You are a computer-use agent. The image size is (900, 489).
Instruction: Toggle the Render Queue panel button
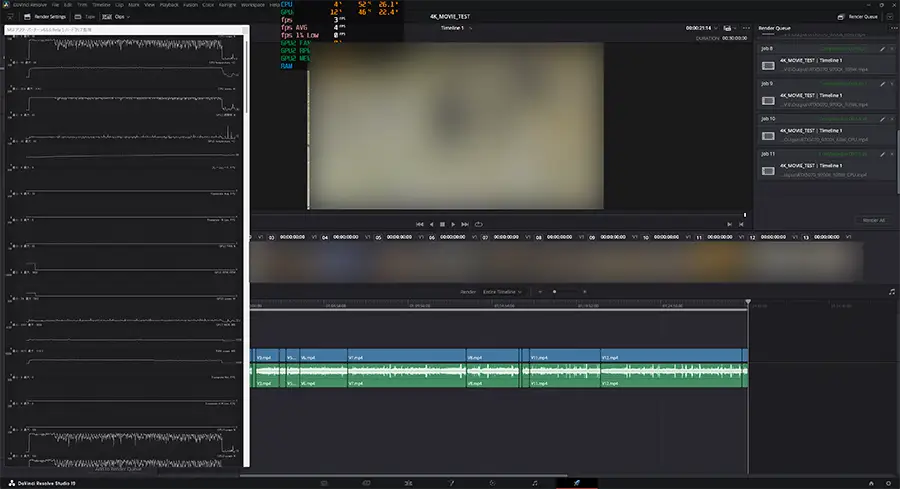858,17
